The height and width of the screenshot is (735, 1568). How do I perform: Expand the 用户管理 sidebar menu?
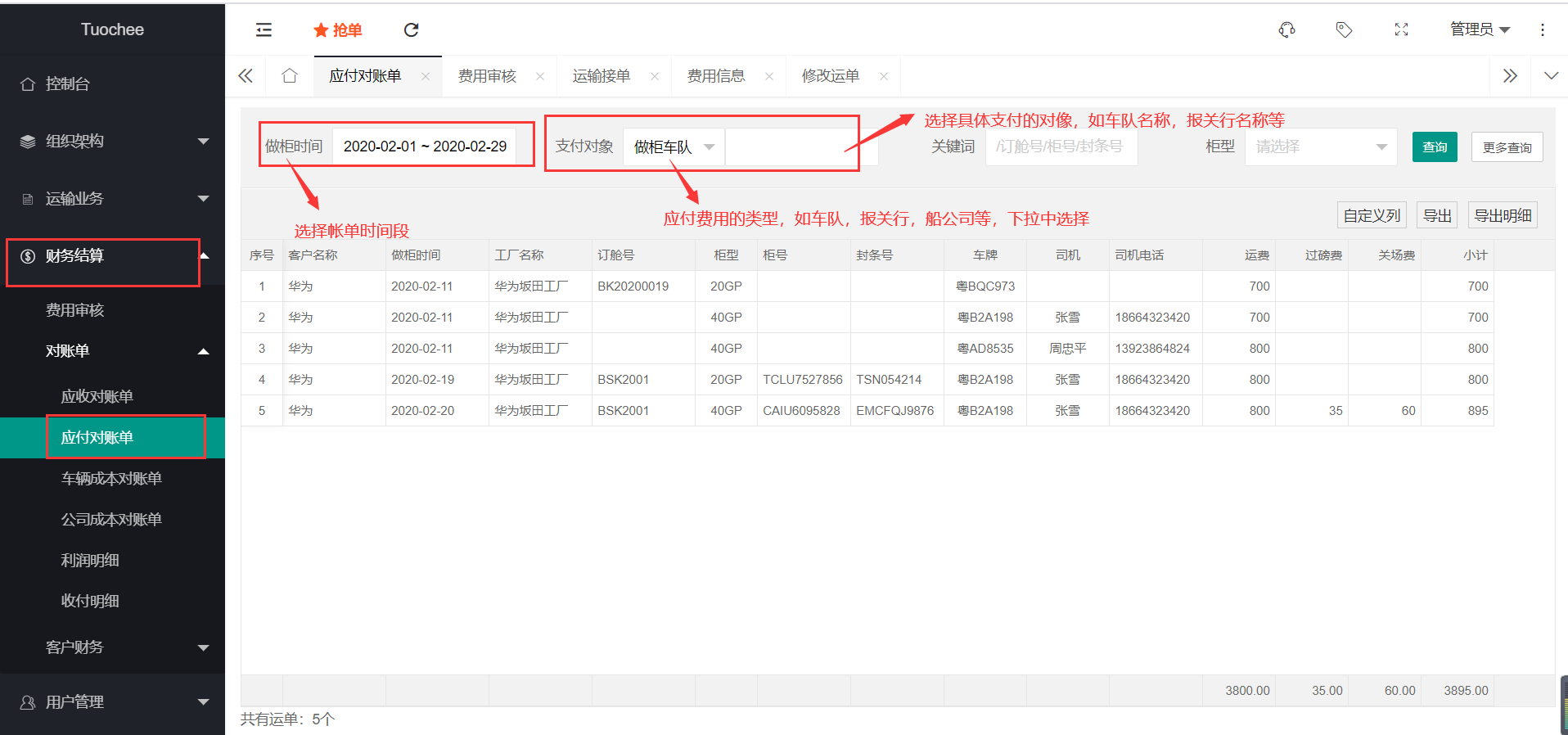tap(112, 702)
